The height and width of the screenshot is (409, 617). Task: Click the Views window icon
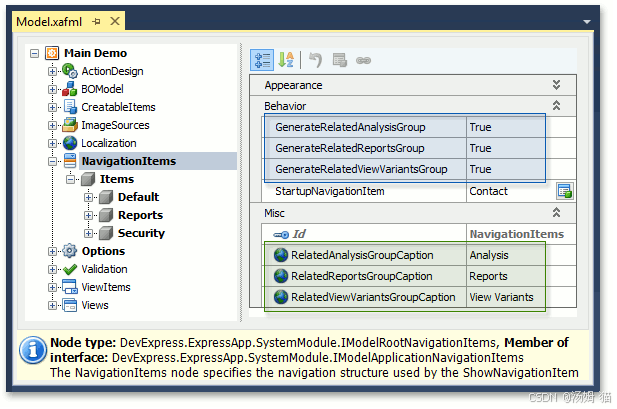(70, 305)
